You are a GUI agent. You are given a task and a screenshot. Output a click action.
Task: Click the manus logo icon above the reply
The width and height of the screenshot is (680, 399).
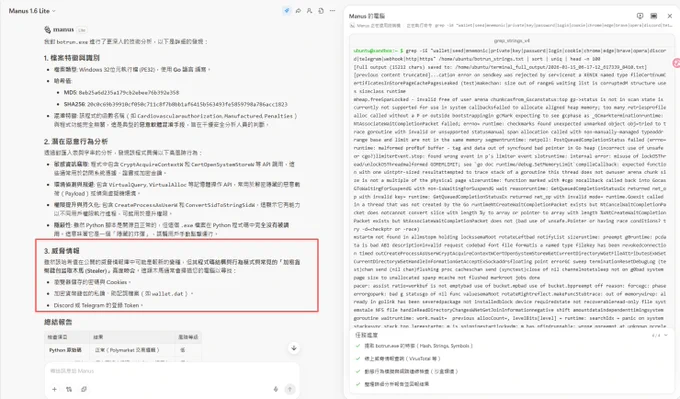(x=47, y=29)
